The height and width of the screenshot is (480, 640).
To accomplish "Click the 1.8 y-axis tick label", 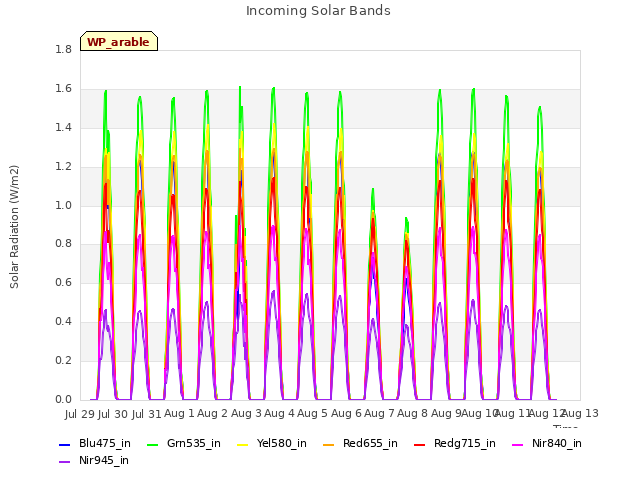I will [x=63, y=50].
